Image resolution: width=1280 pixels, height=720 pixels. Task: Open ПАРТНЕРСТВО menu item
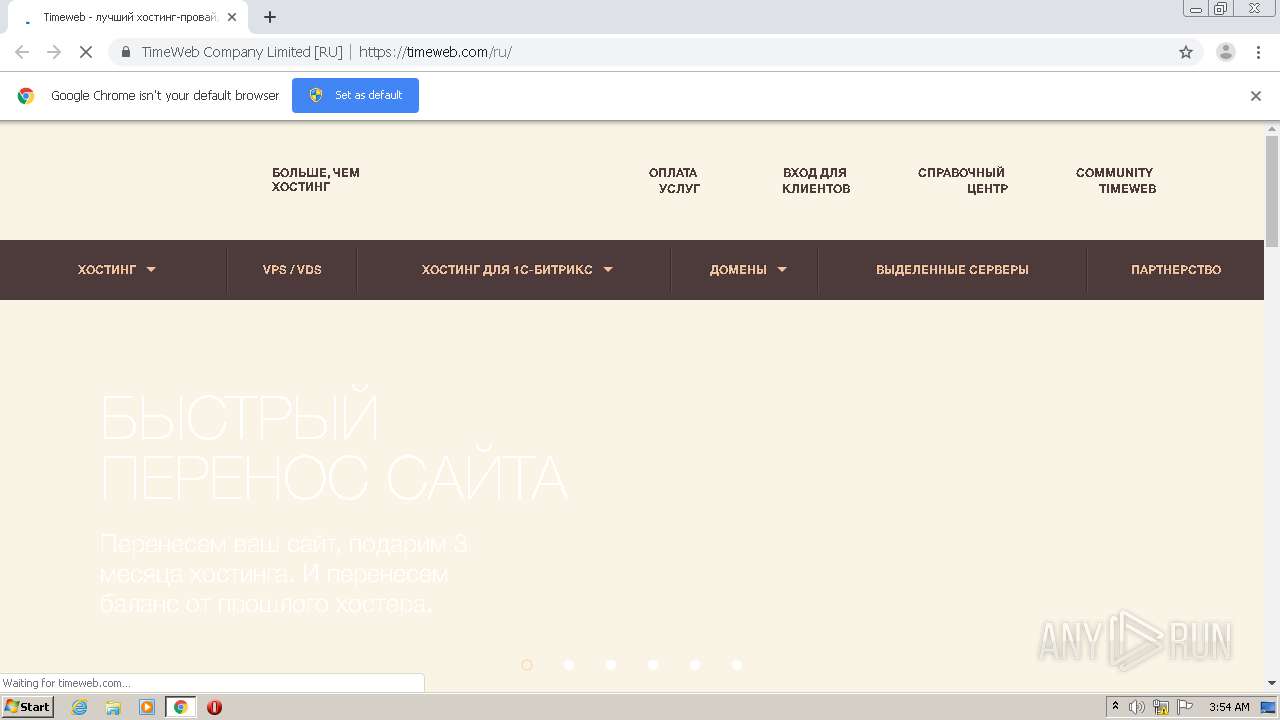(1176, 270)
